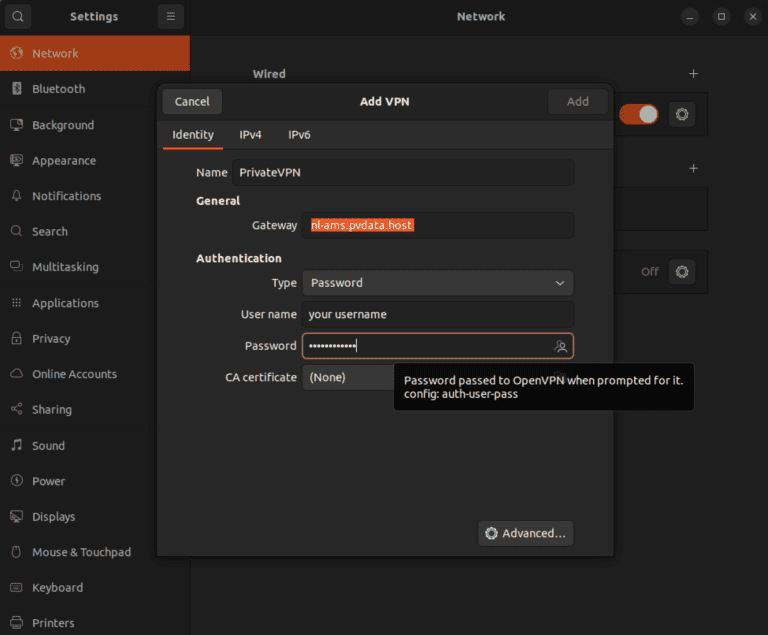
Task: Click the Add button in dialog header
Action: tap(577, 102)
